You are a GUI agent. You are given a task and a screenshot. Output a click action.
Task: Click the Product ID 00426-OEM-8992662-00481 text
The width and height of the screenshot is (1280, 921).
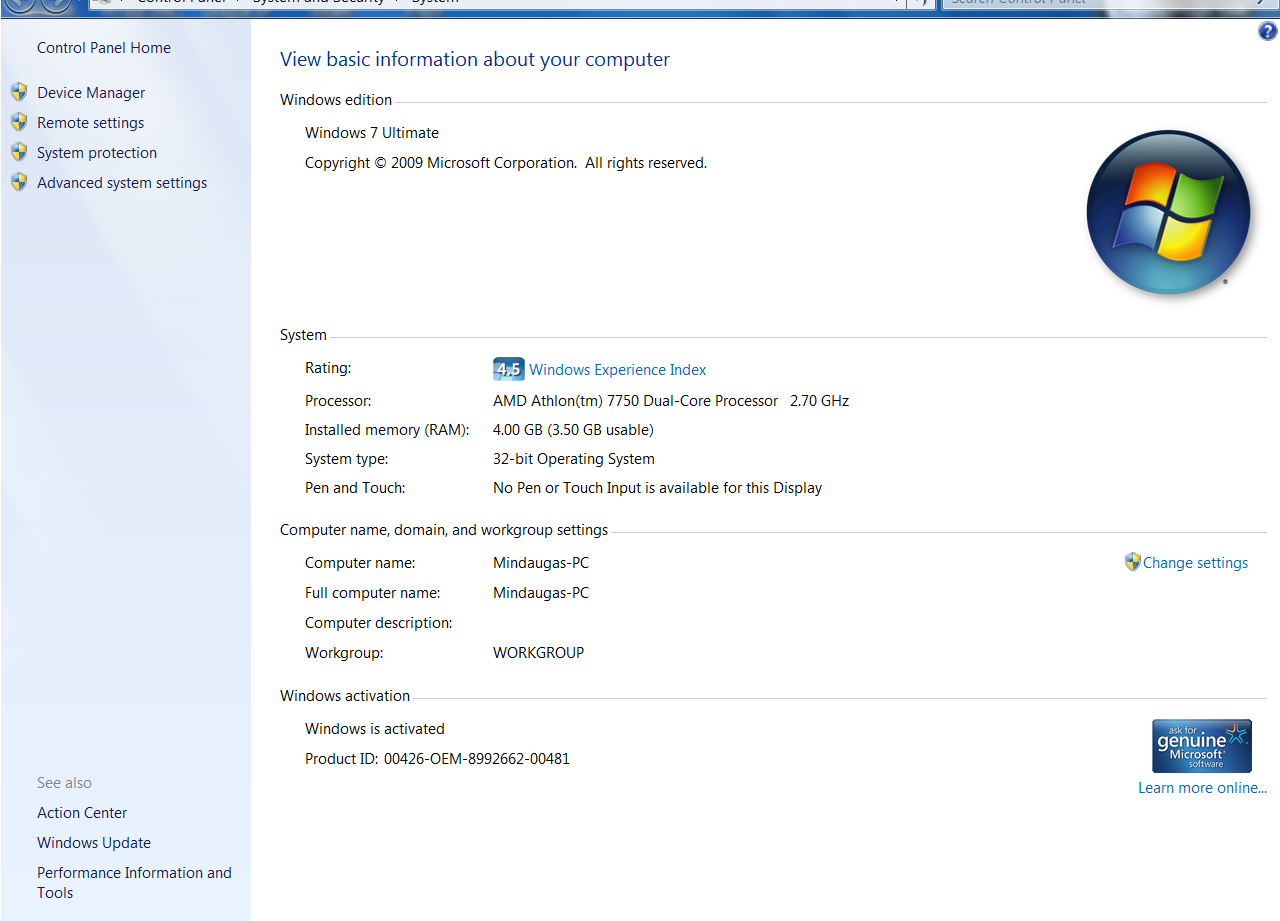click(x=437, y=759)
